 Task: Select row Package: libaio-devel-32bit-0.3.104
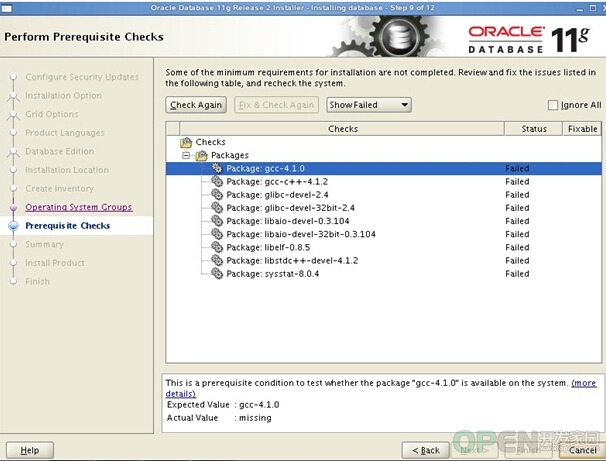click(383, 234)
